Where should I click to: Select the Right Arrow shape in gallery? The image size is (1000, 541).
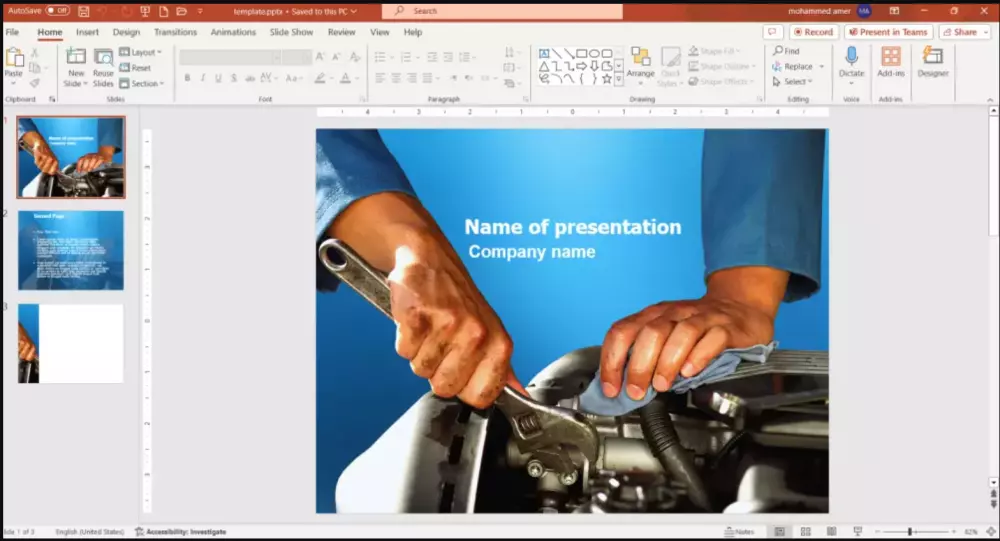pos(582,66)
